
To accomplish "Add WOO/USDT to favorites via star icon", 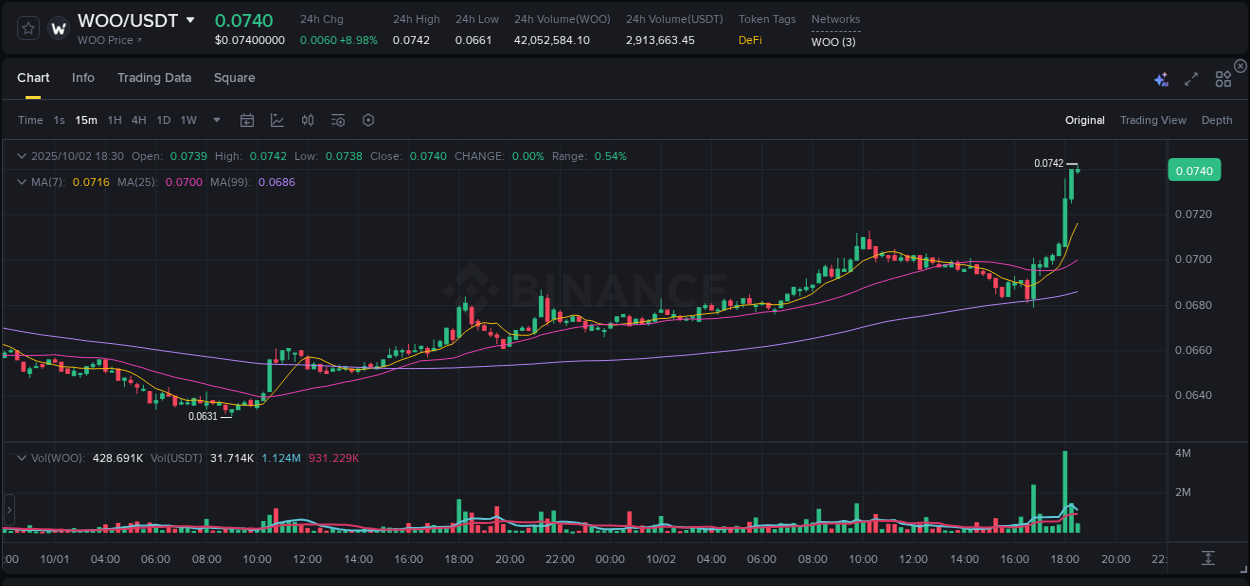I will click(27, 28).
